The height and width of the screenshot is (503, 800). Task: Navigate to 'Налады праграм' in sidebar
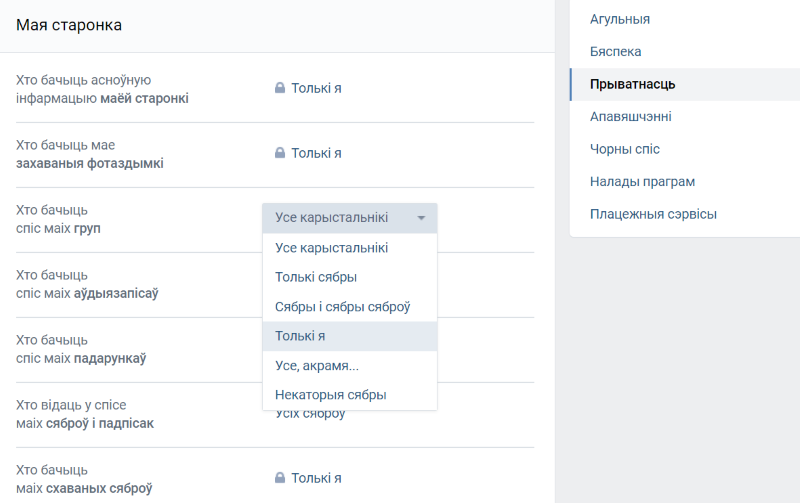pos(642,181)
